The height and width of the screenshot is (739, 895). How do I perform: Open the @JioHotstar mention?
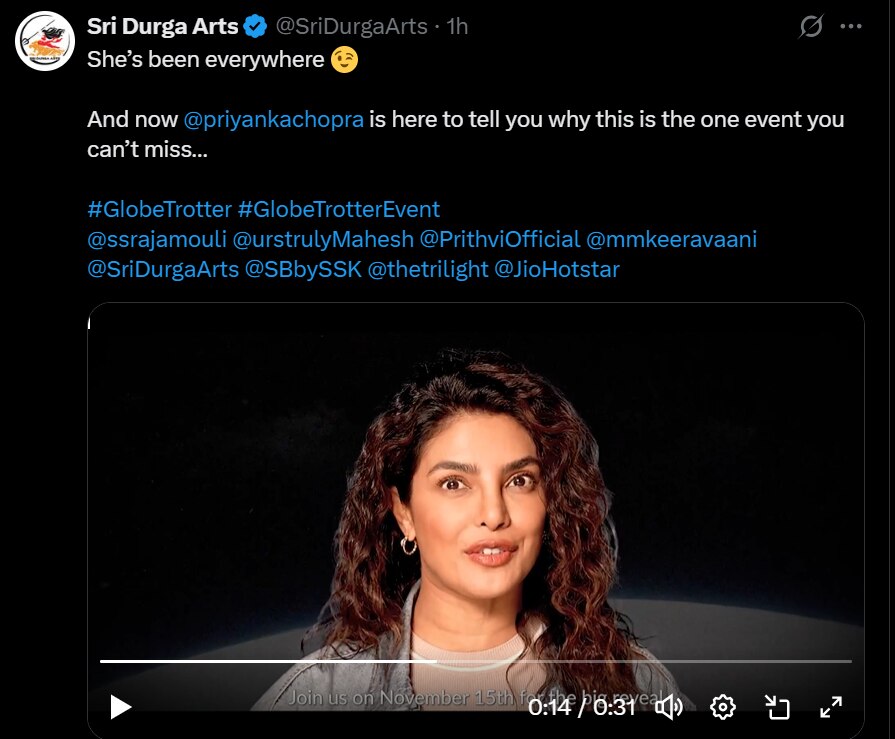(x=557, y=270)
